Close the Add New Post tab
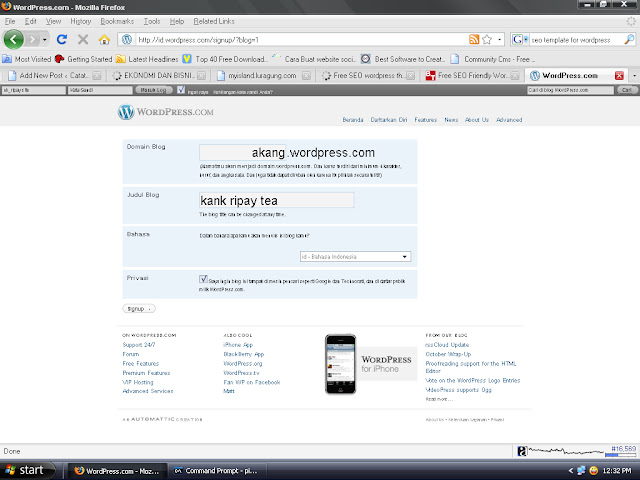Screen dimensions: 640x480 [97, 76]
